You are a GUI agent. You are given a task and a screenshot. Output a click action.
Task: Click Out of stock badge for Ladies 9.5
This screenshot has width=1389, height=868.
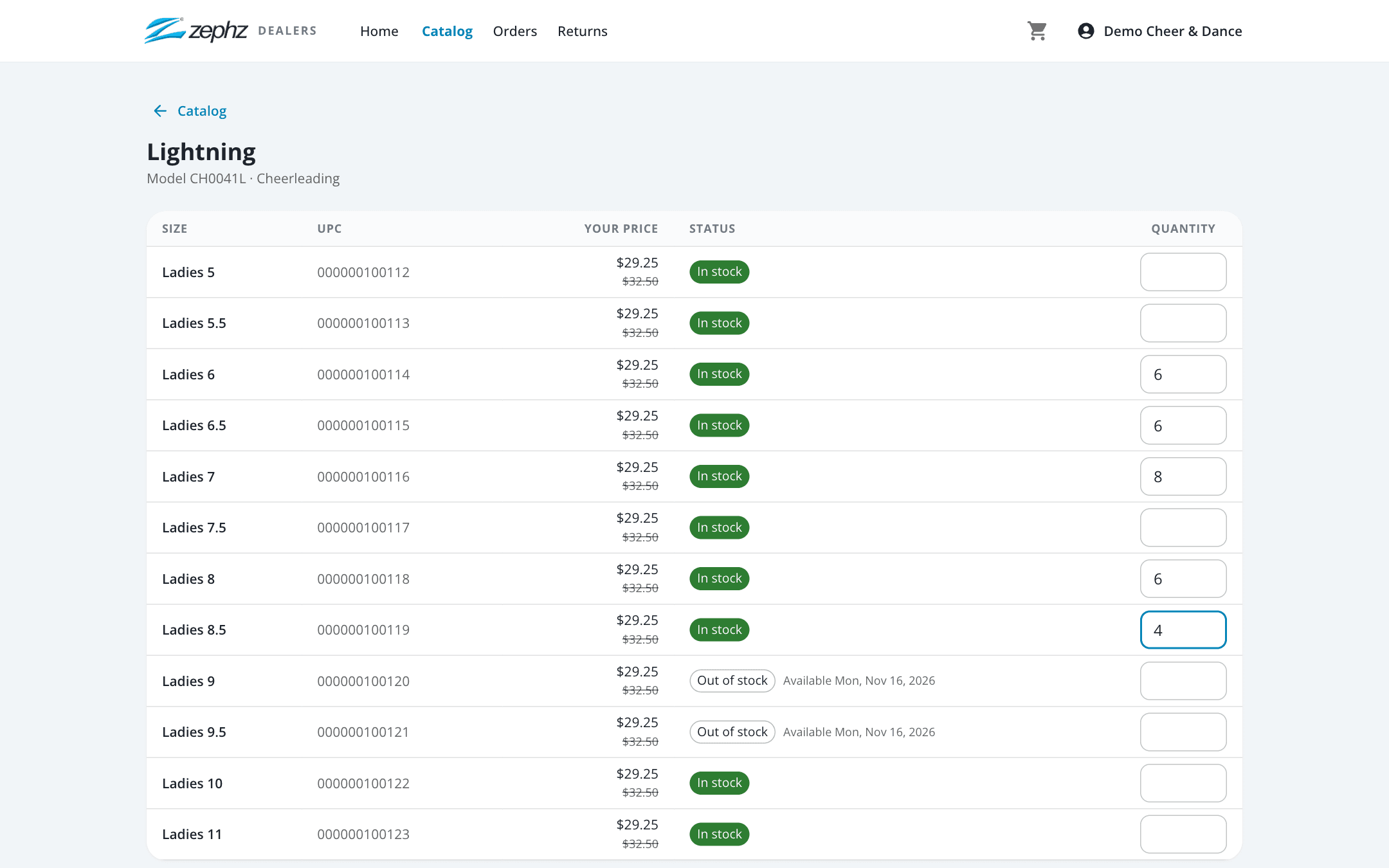coord(732,732)
